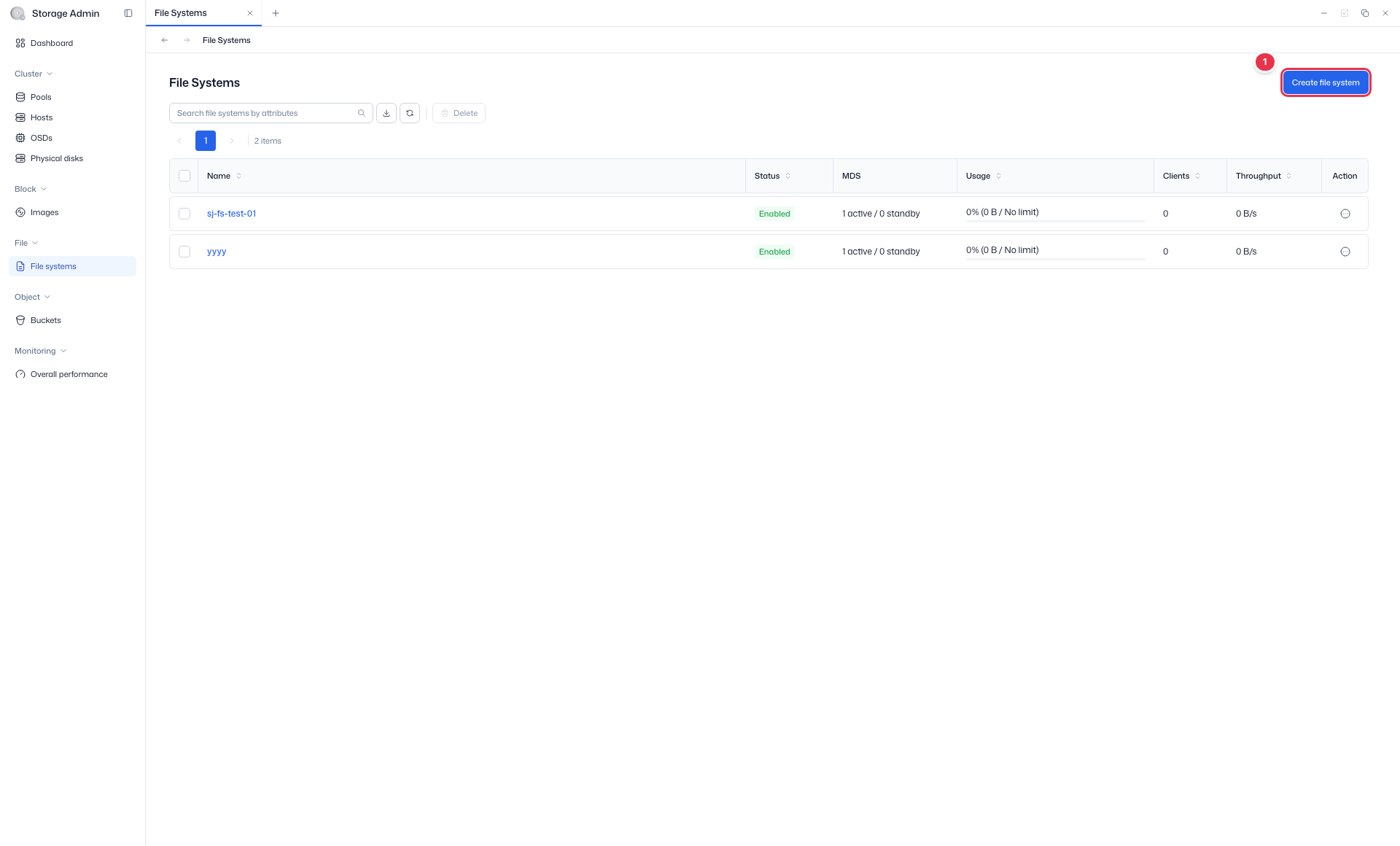Tick the select-all checkbox in header
The image size is (1400, 846).
[x=184, y=176]
